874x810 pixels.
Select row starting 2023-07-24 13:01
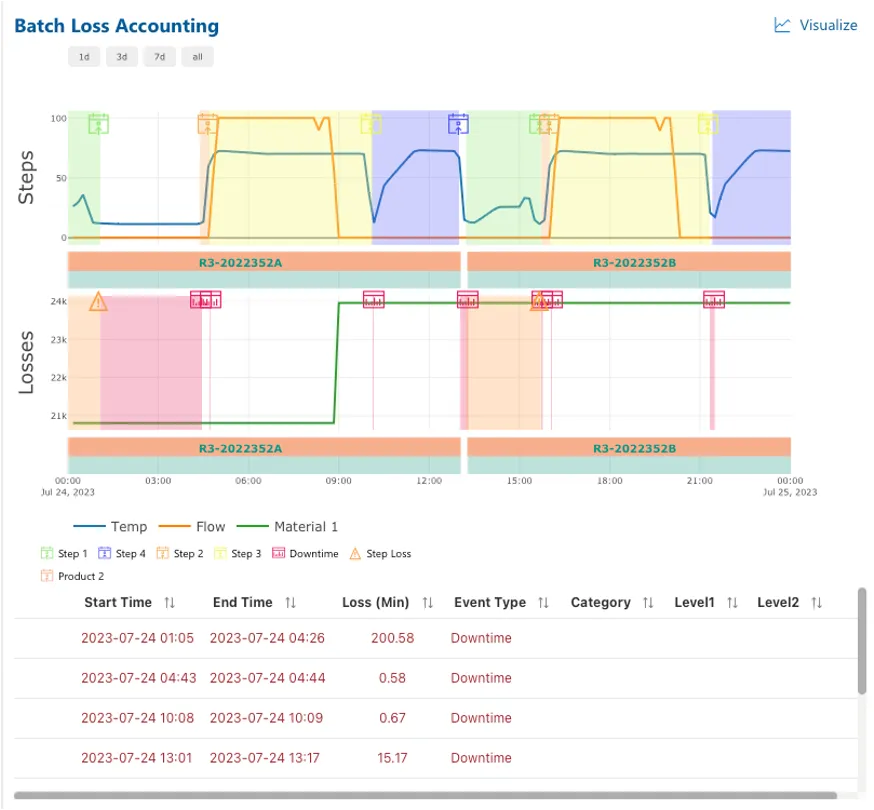point(436,759)
